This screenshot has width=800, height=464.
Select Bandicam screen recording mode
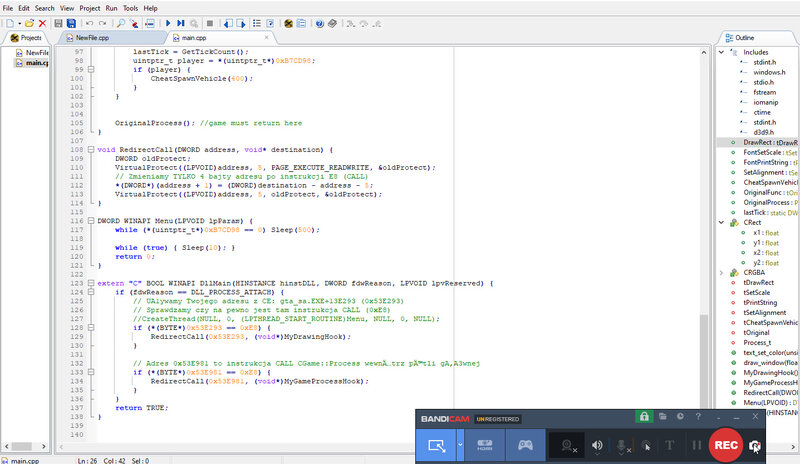coord(437,446)
